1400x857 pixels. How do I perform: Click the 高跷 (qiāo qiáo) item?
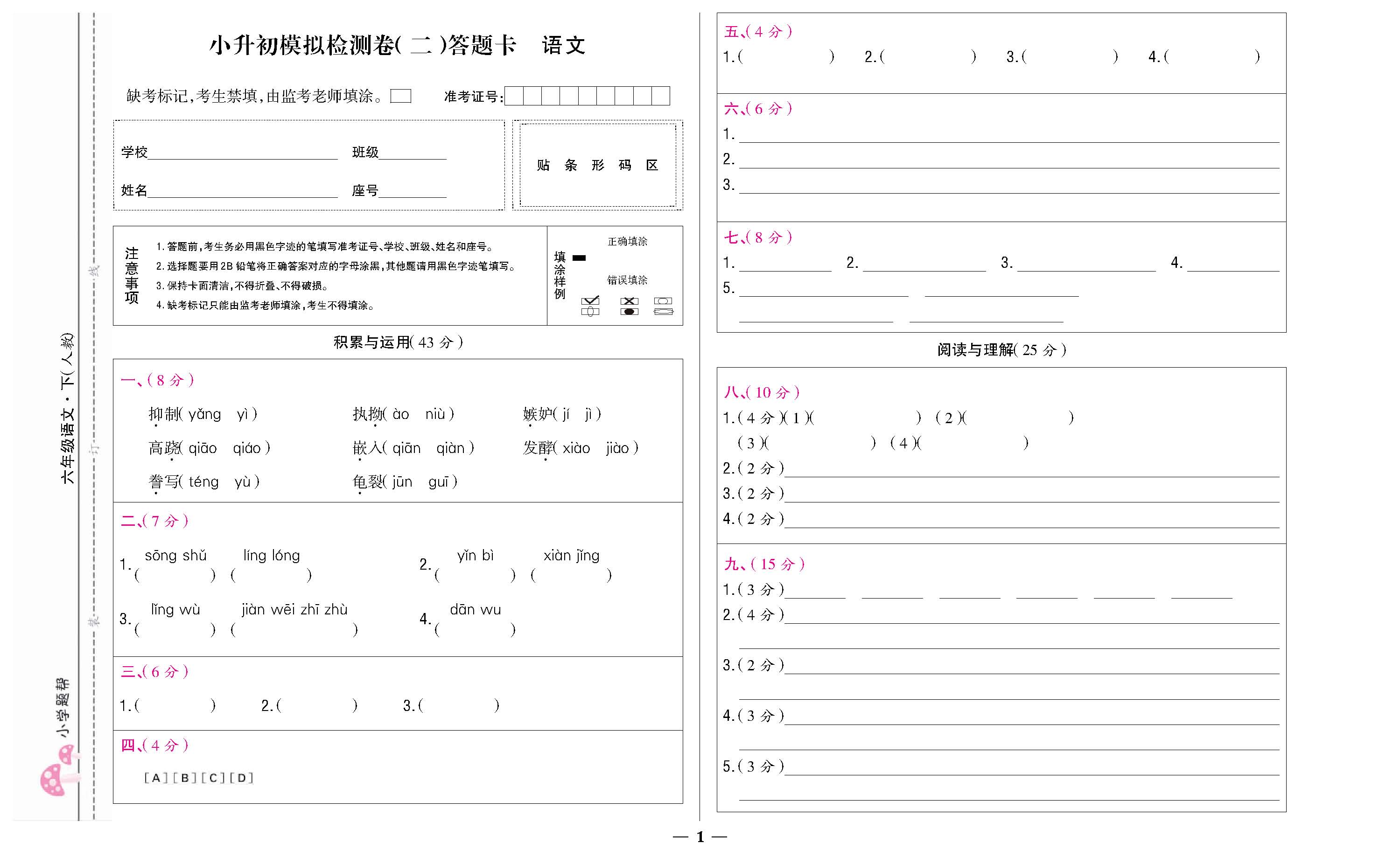(210, 449)
